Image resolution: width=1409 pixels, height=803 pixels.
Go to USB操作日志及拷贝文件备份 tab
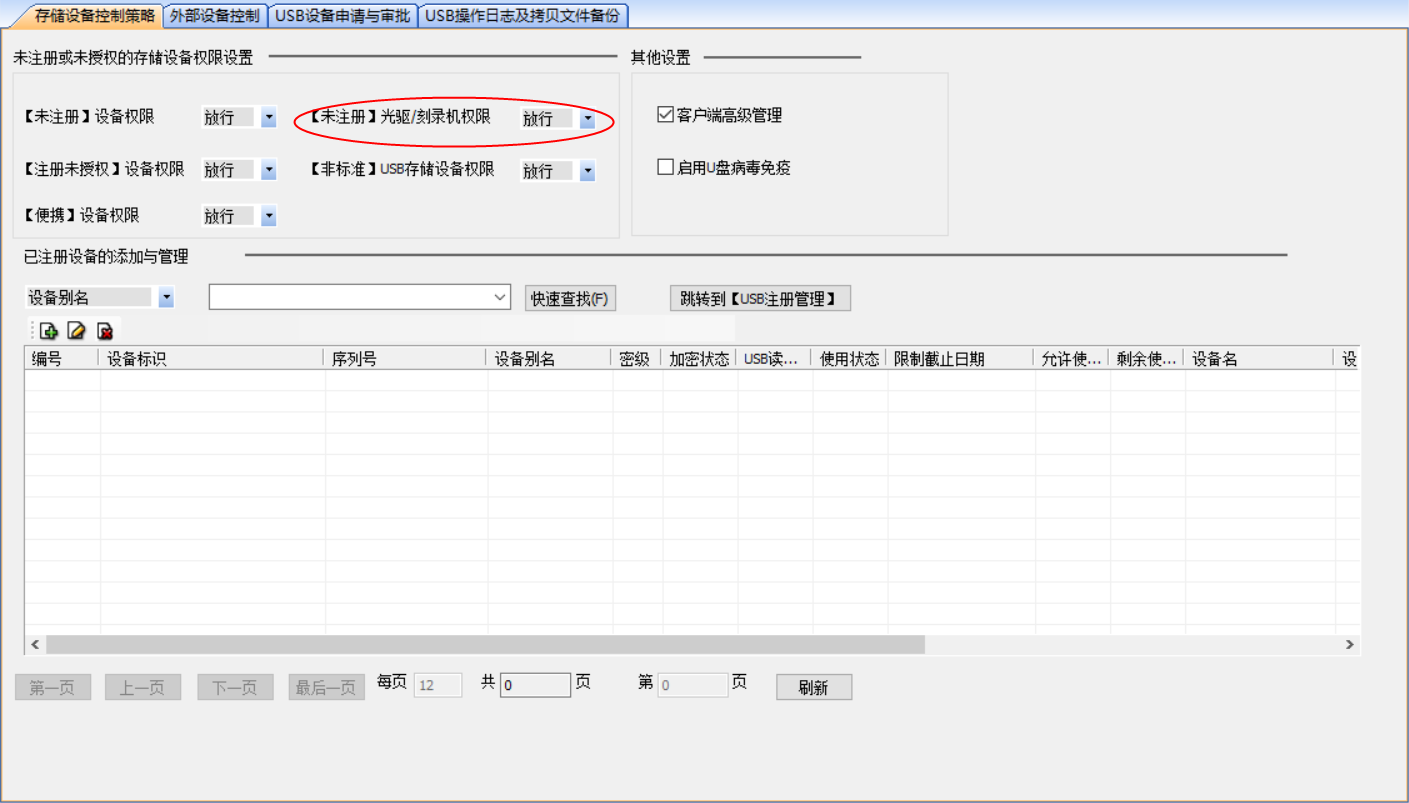point(522,16)
